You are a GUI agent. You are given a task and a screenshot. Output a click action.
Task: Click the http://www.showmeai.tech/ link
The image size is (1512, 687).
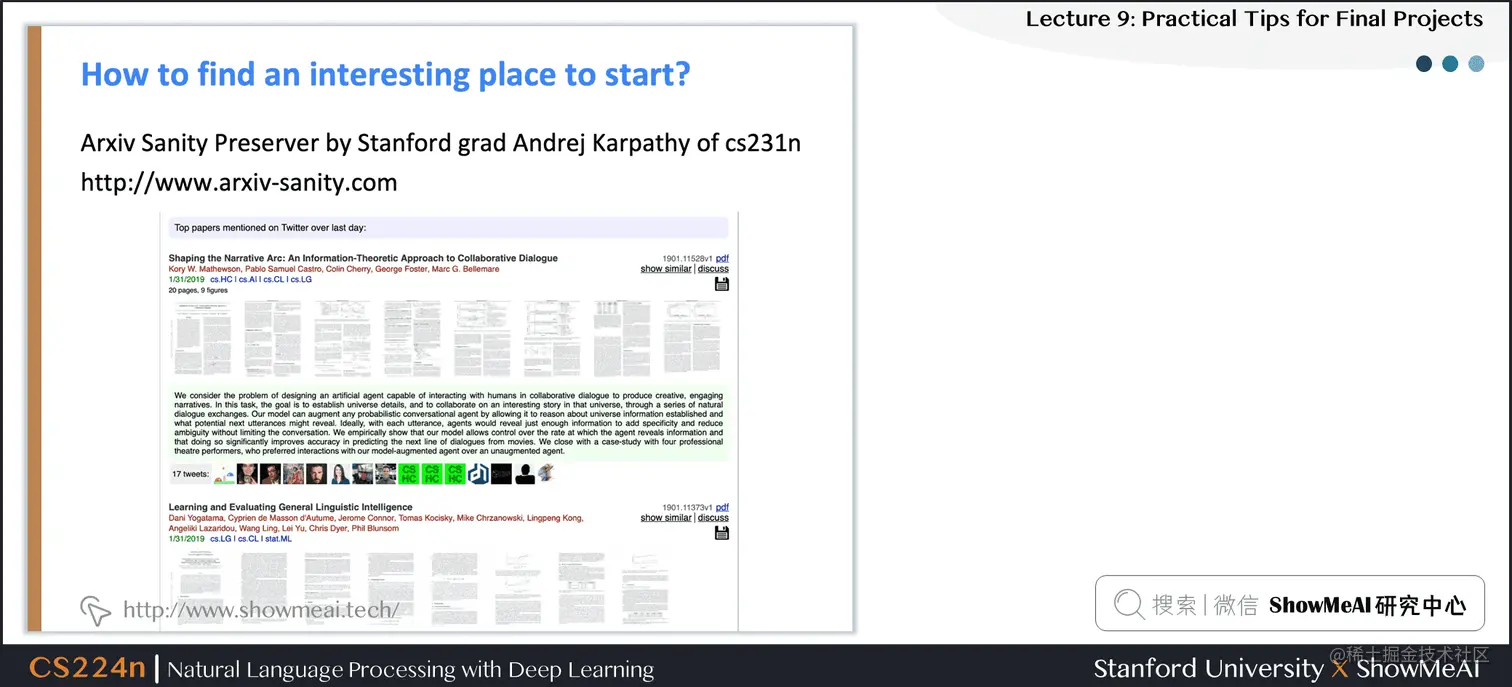tap(261, 610)
